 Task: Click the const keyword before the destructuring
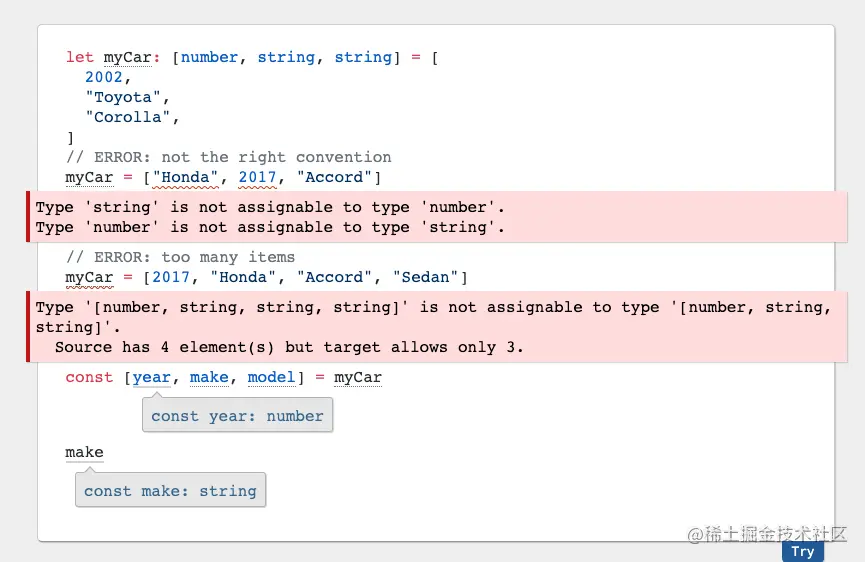click(89, 377)
